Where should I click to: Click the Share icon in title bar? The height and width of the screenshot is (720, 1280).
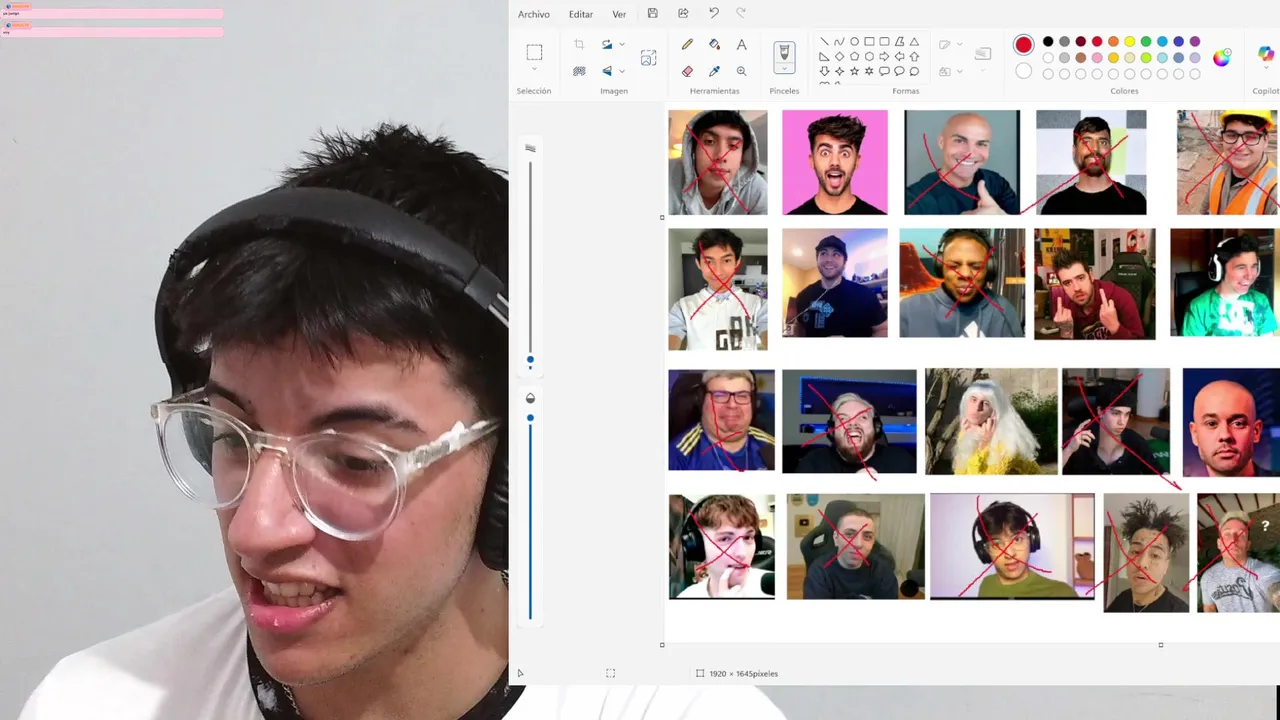pyautogui.click(x=683, y=13)
